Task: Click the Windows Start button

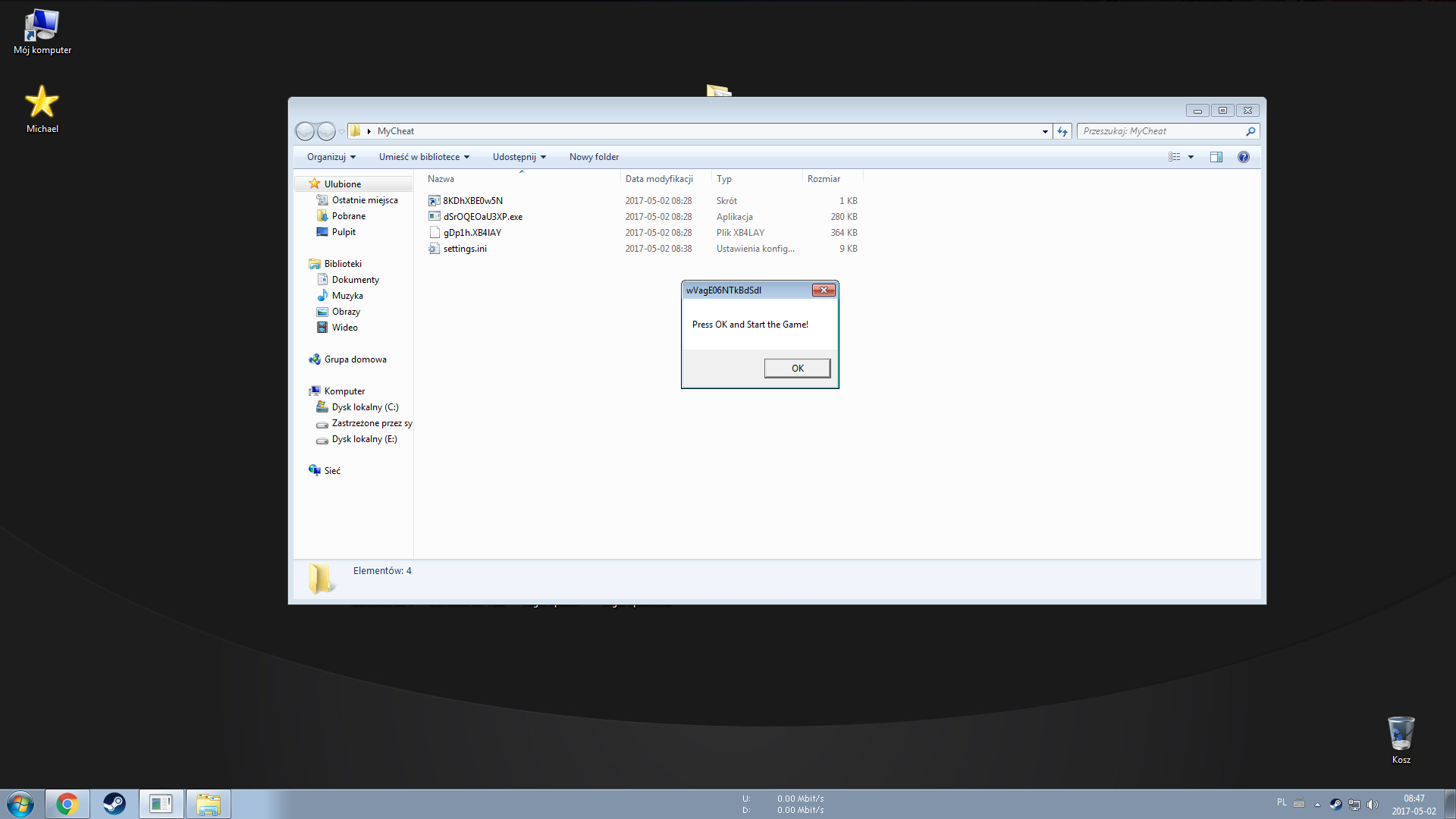Action: point(20,804)
